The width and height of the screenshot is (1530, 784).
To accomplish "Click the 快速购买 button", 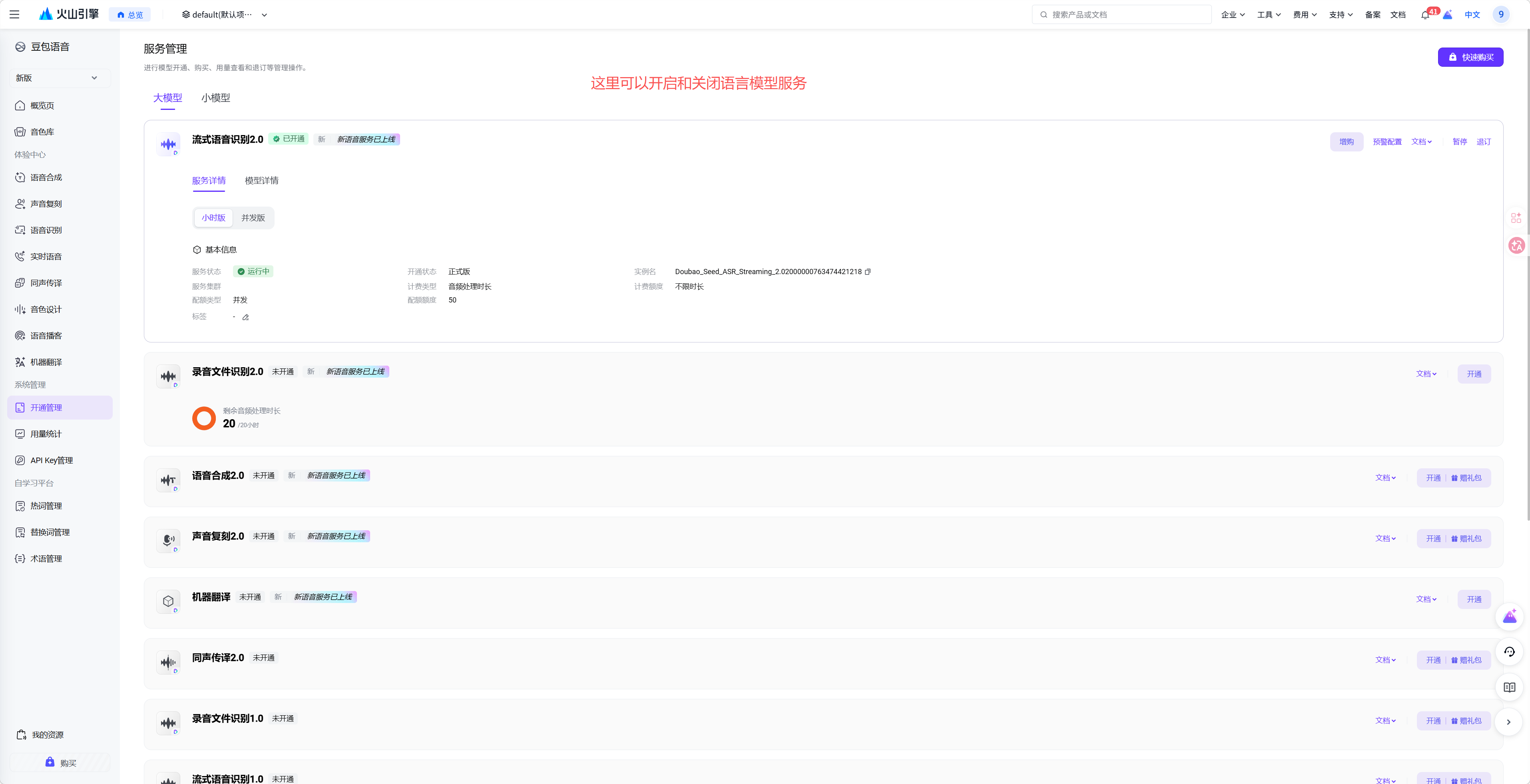I will click(x=1470, y=58).
